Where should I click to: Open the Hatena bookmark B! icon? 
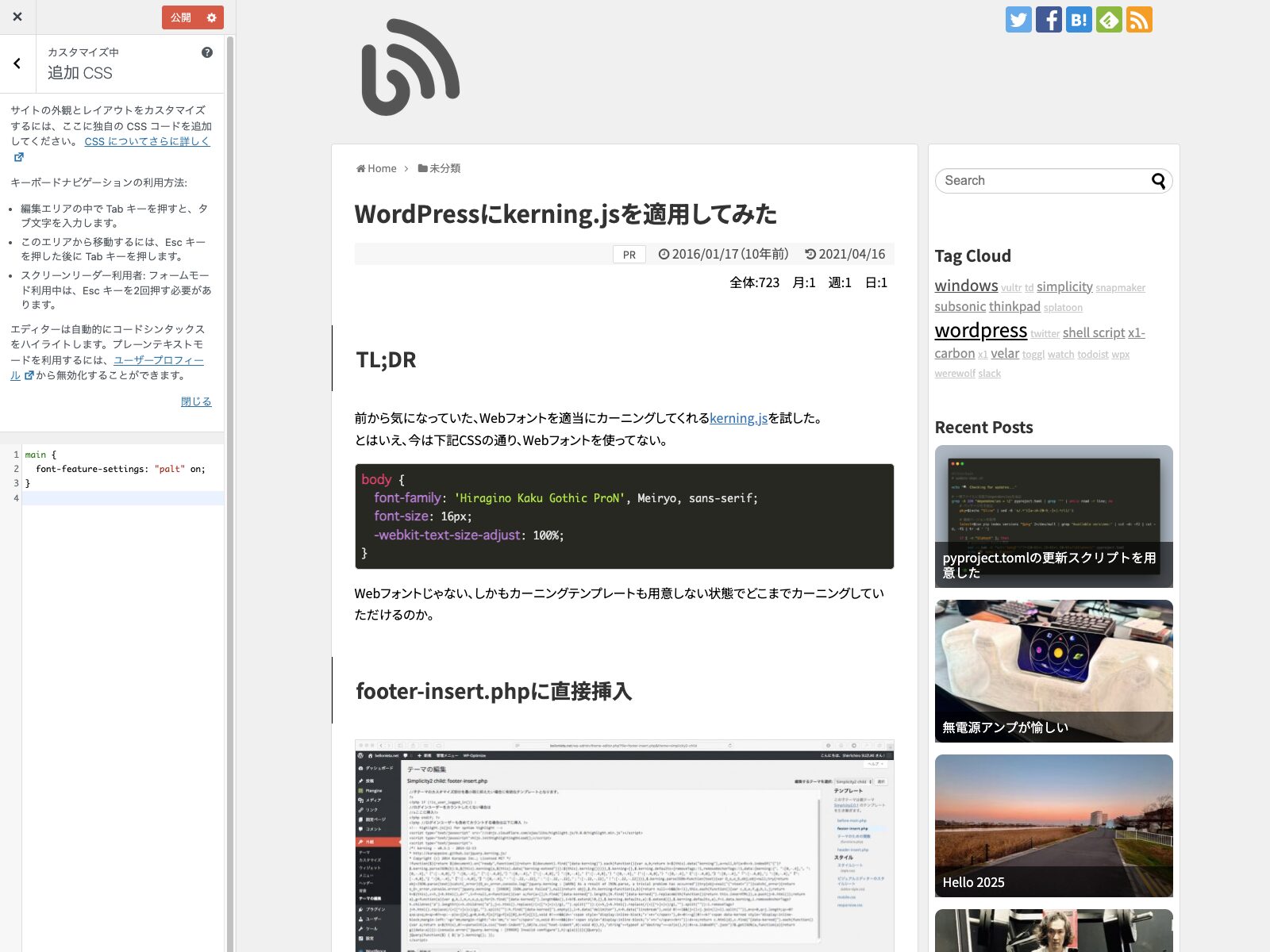[x=1079, y=20]
